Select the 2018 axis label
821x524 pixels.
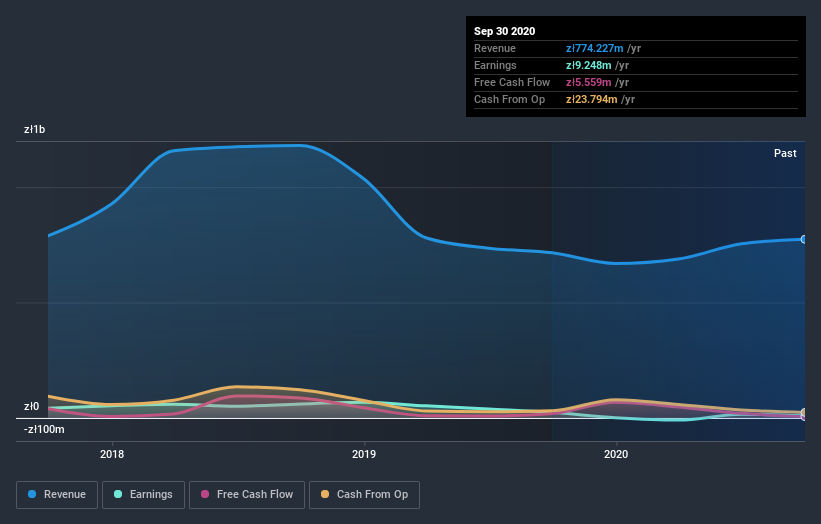112,454
